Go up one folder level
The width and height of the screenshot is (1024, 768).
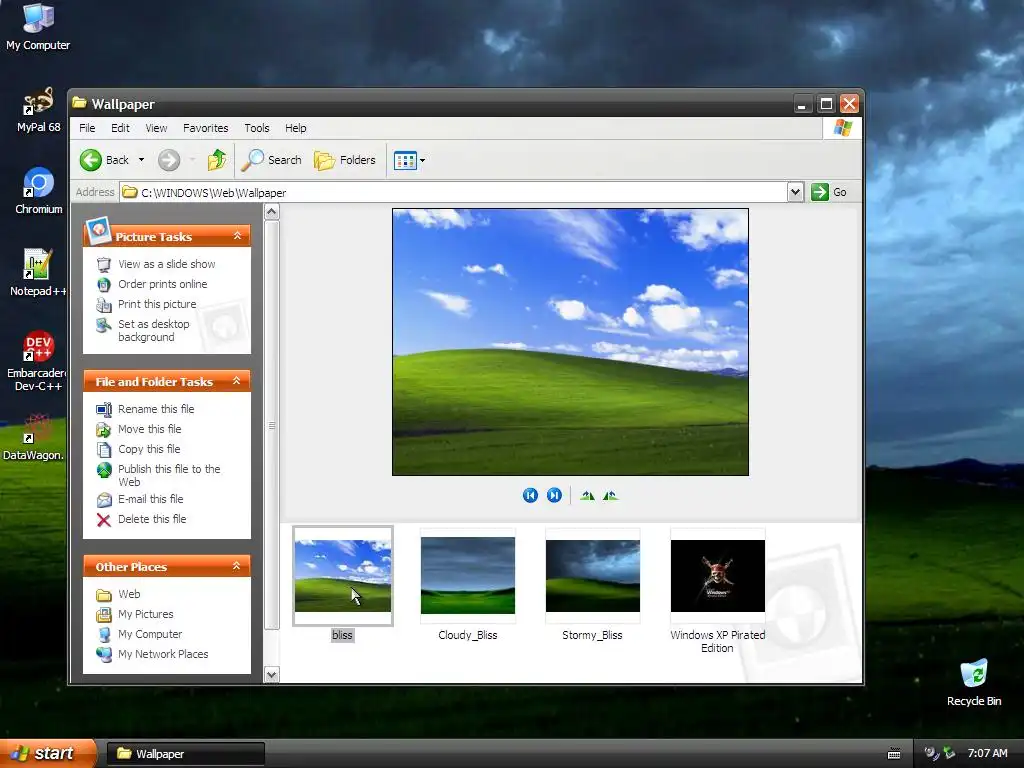tap(217, 160)
